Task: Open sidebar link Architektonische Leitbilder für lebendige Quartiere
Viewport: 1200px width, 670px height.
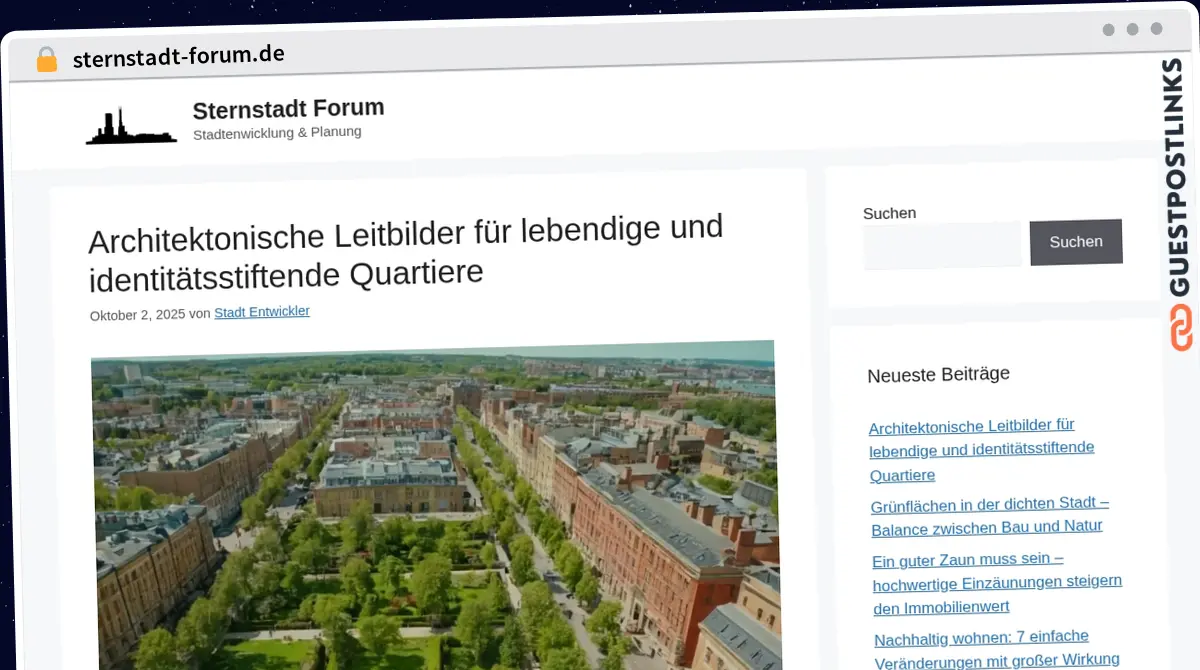Action: [x=980, y=450]
